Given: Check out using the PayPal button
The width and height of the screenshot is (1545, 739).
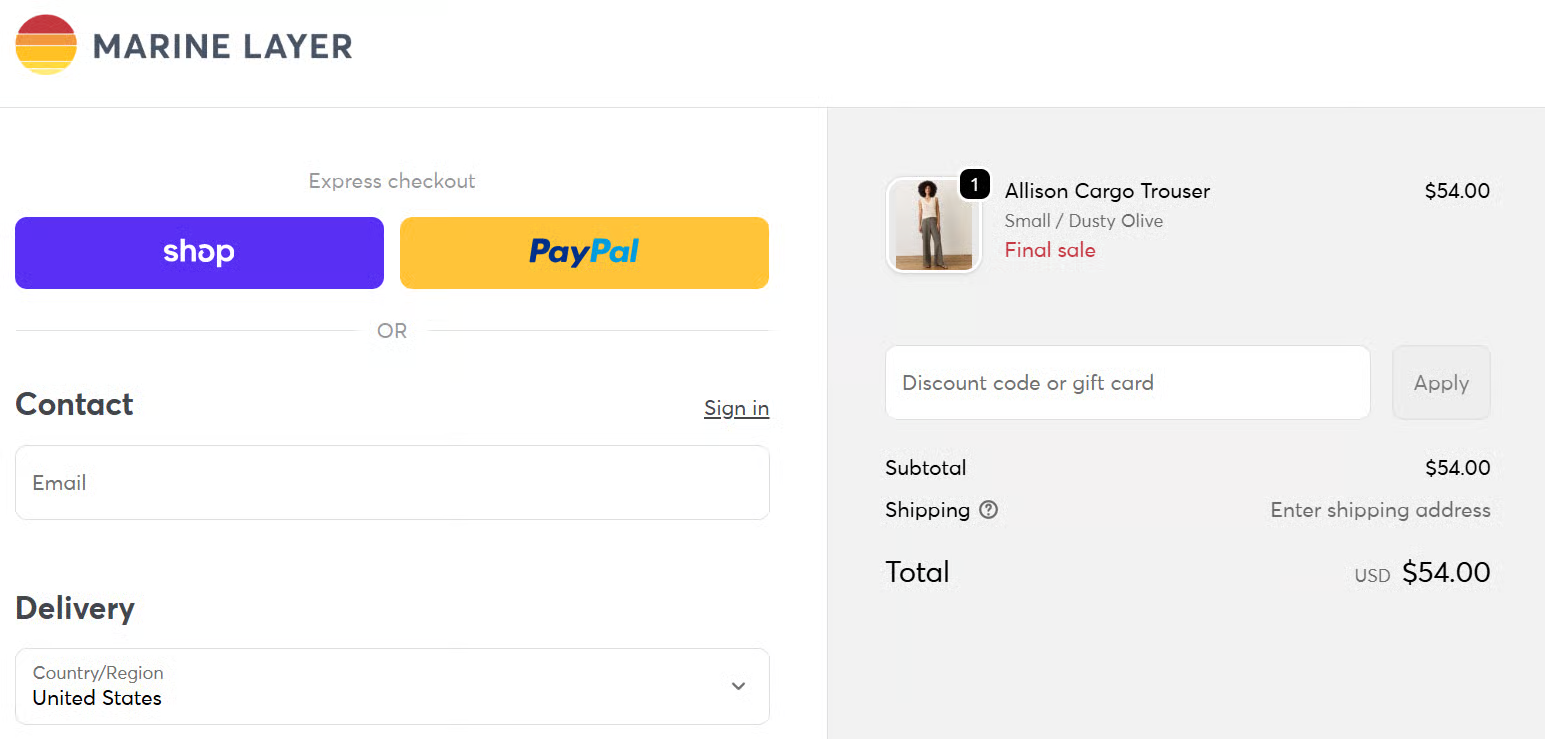Looking at the screenshot, I should coord(584,253).
